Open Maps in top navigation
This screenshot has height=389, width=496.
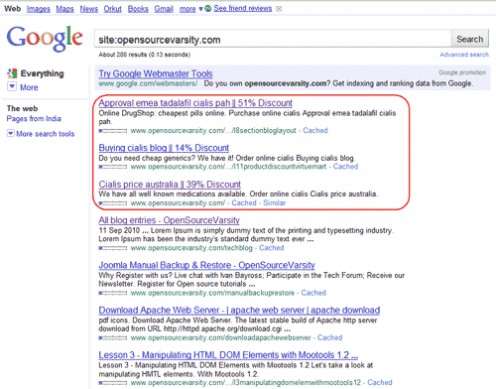click(65, 9)
